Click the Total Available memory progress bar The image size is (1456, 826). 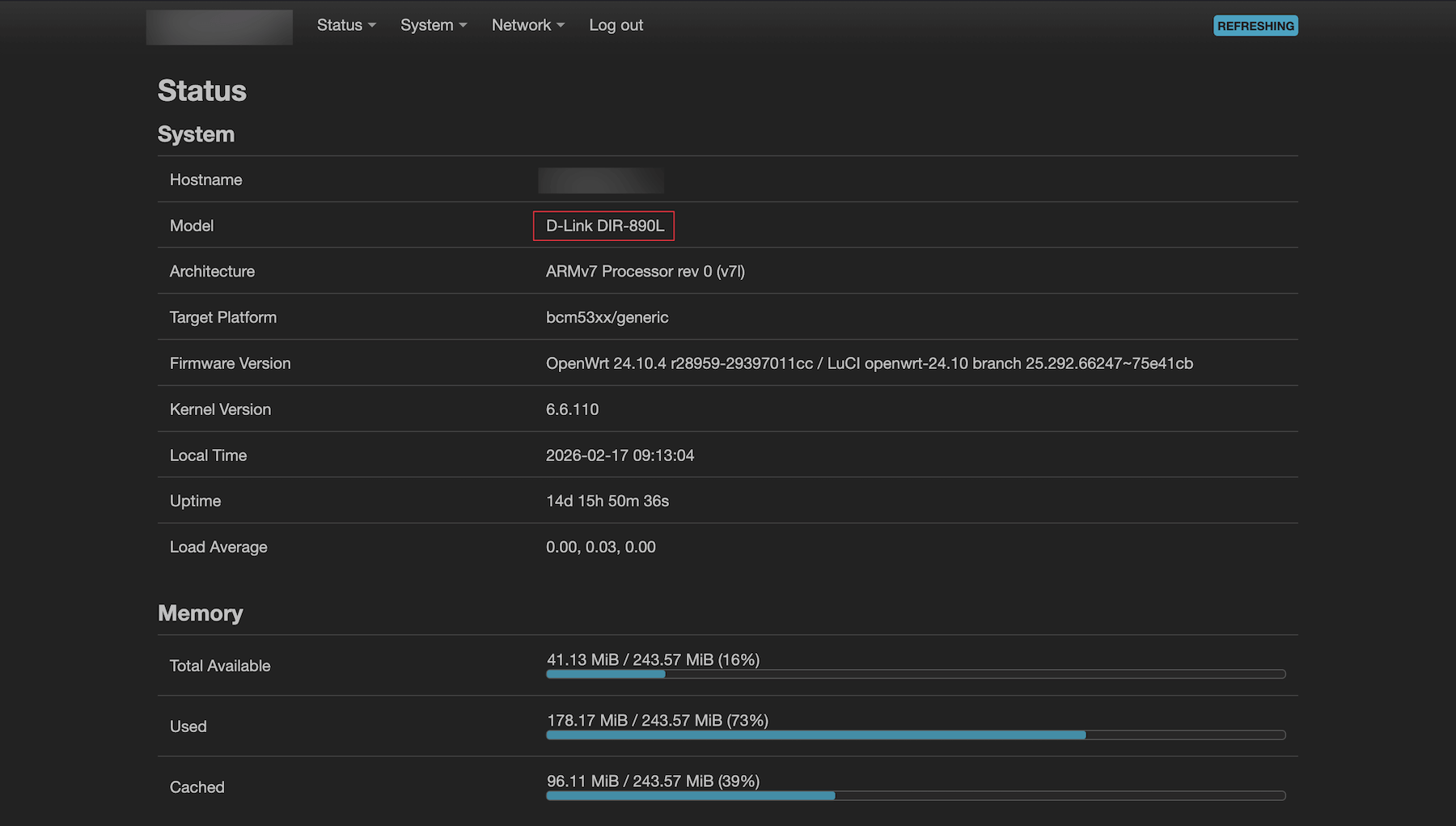[x=915, y=674]
